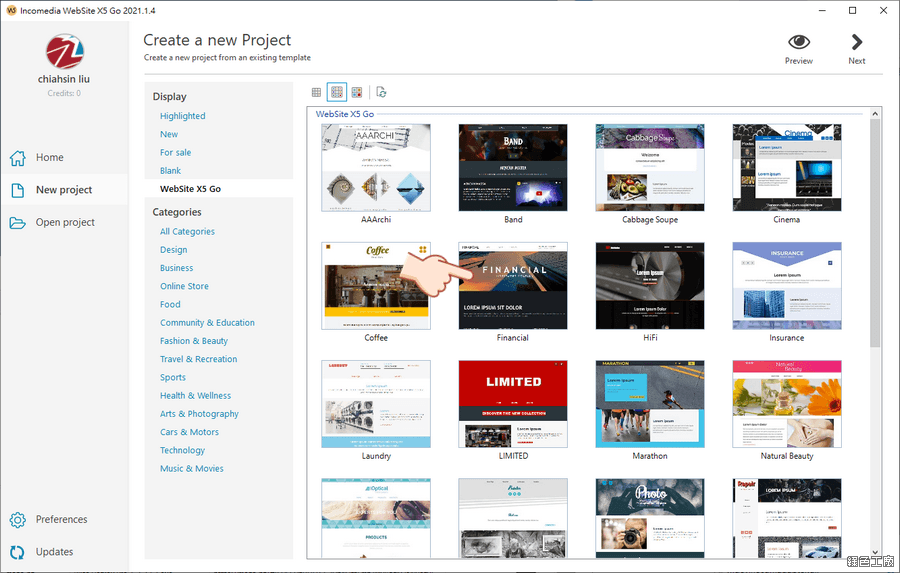Choose the Photo camera template thumbnail

(650, 518)
